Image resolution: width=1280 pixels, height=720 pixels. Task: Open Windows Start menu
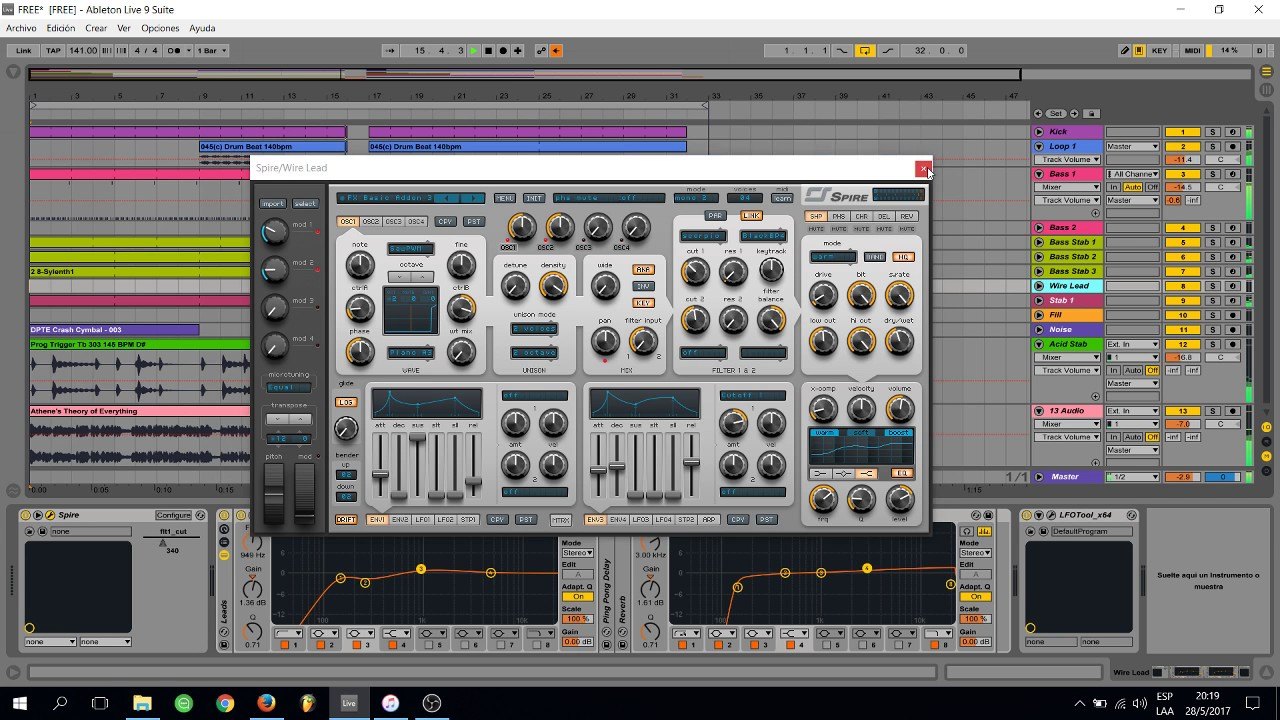(x=19, y=703)
